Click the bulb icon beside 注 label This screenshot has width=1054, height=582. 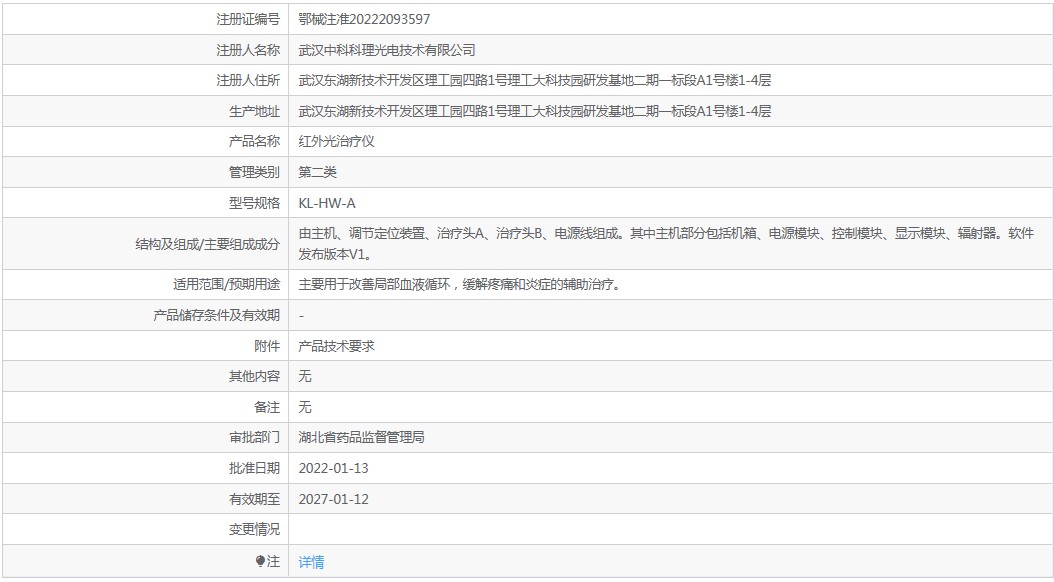(x=260, y=561)
